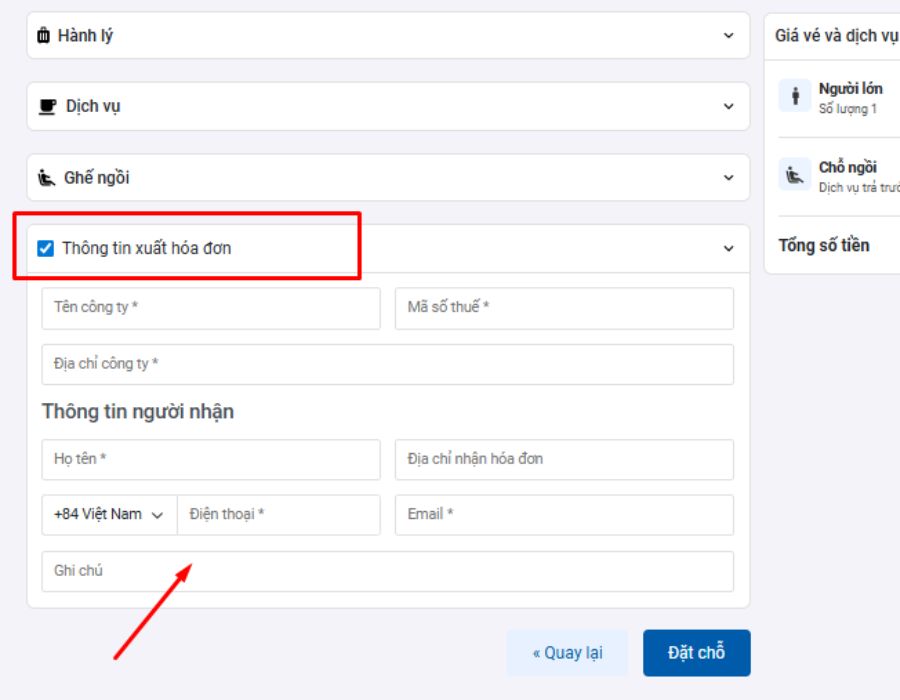Click the Quay lại button
The height and width of the screenshot is (700, 900).
567,653
